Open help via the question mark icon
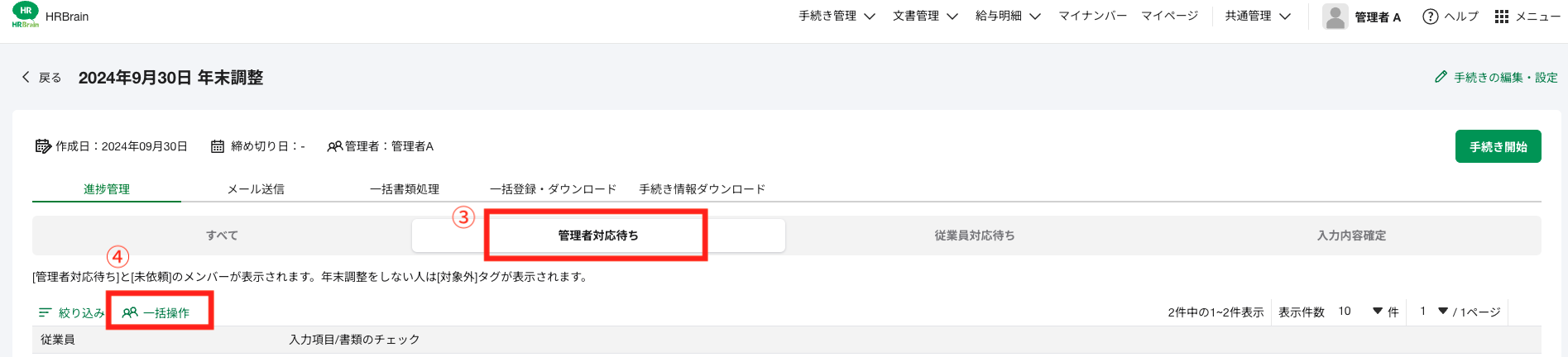Image resolution: width=1568 pixels, height=357 pixels. 1430,17
